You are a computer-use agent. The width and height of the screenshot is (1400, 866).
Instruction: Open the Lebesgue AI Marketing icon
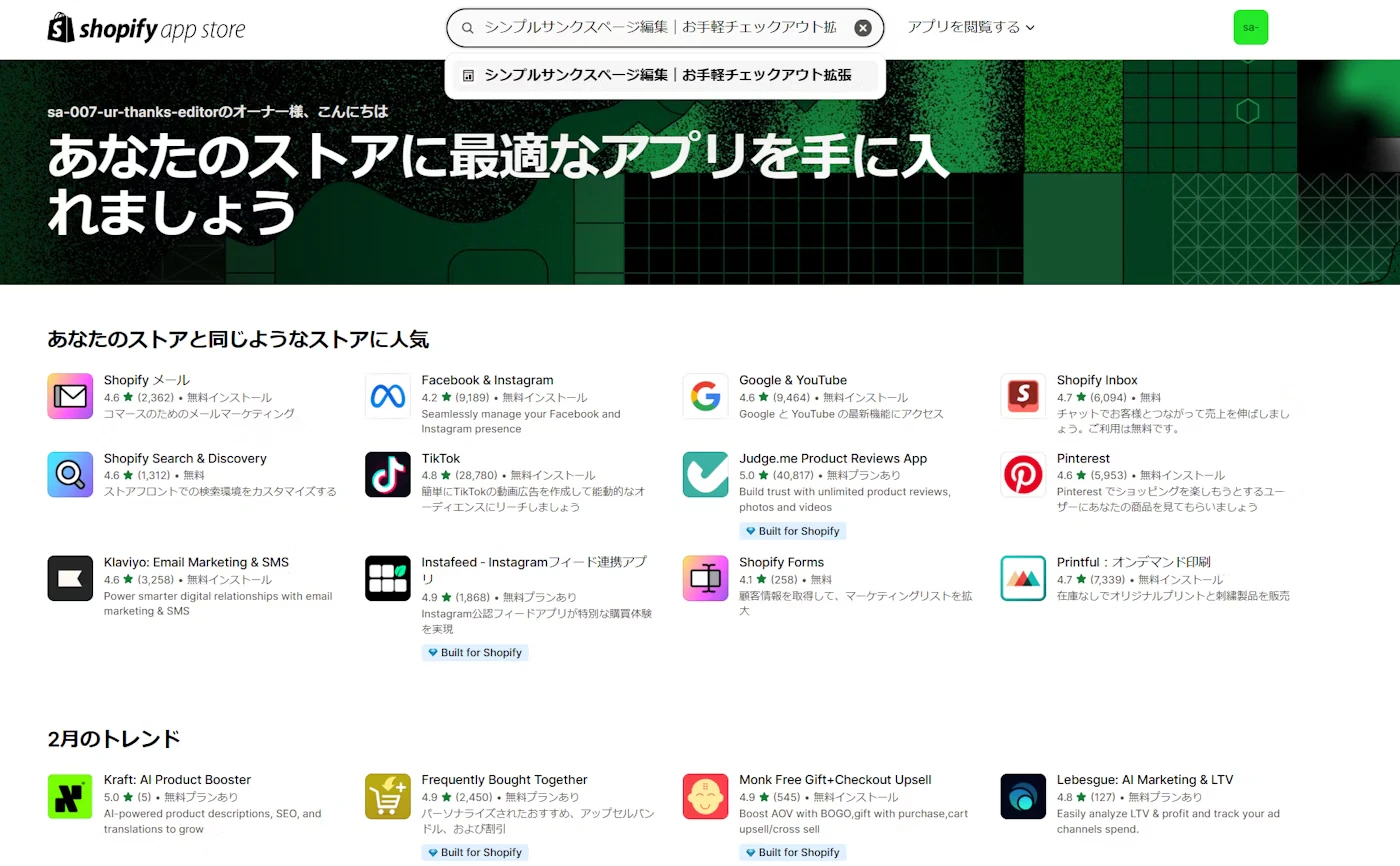pos(1023,796)
